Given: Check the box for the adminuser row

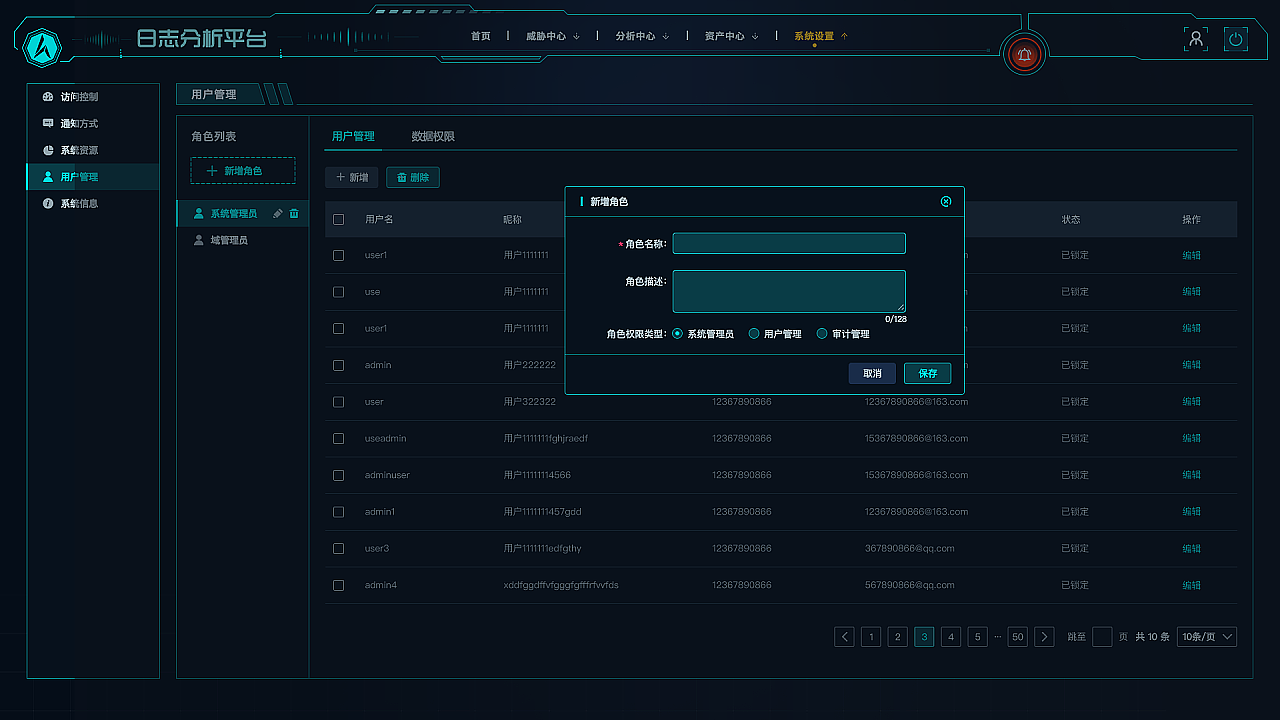Looking at the screenshot, I should (x=338, y=475).
